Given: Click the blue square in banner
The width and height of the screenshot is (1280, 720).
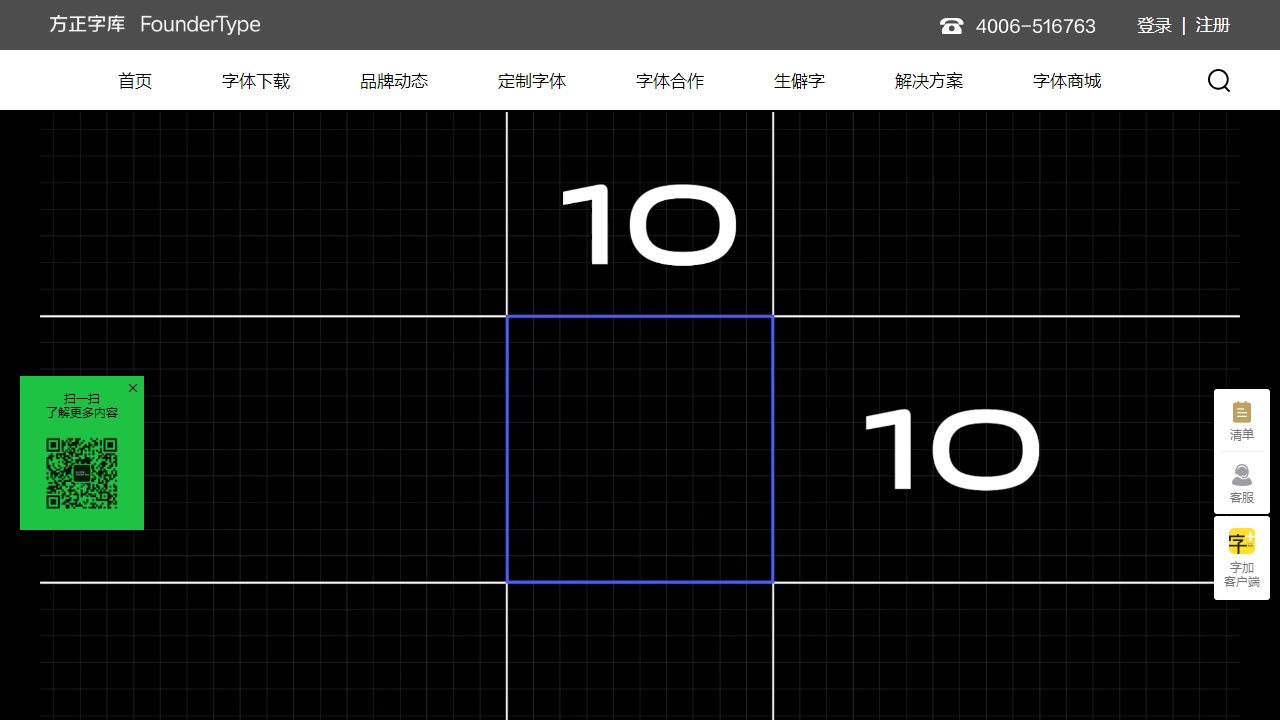Looking at the screenshot, I should [640, 449].
